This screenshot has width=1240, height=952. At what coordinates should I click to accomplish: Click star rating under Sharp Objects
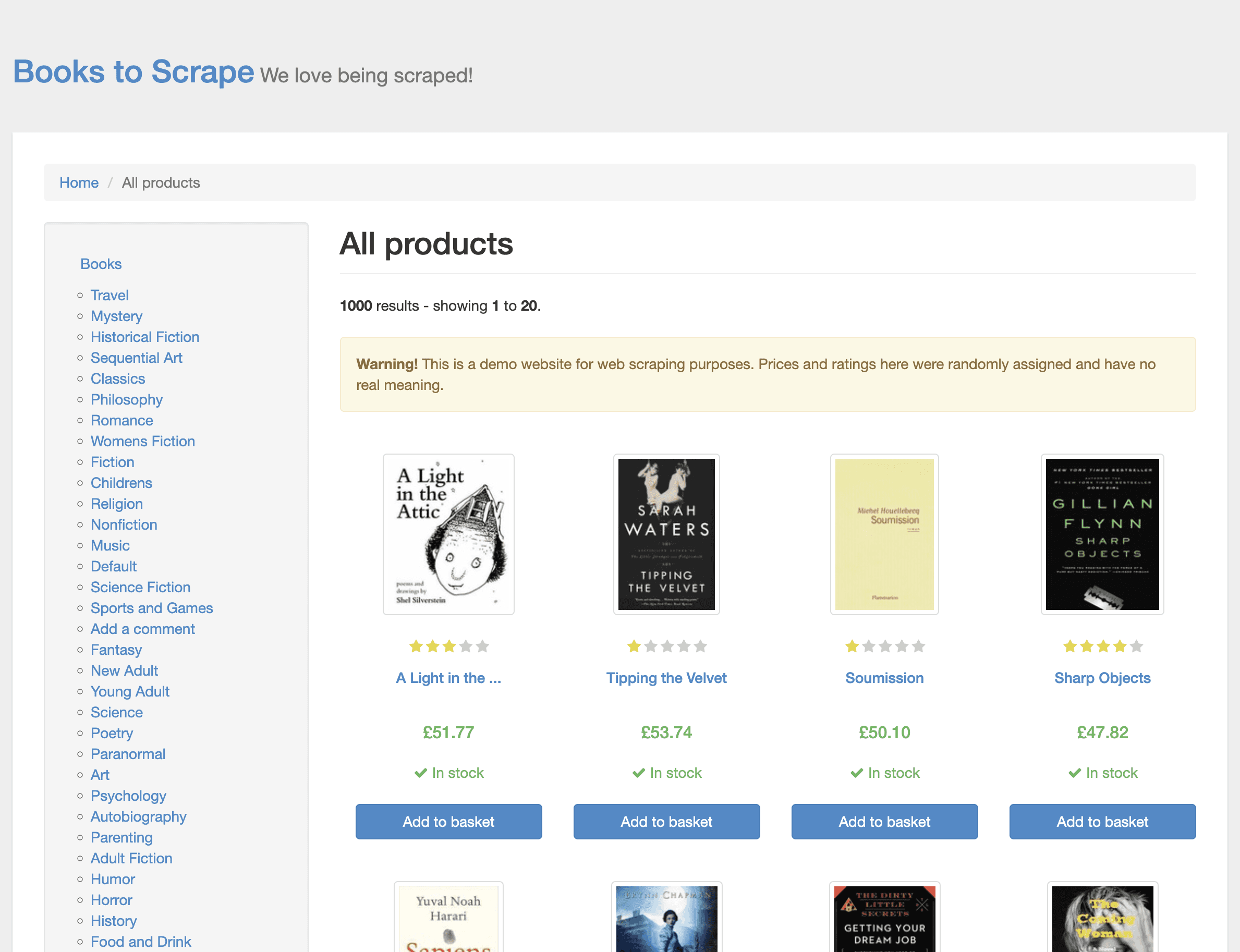click(x=1102, y=646)
